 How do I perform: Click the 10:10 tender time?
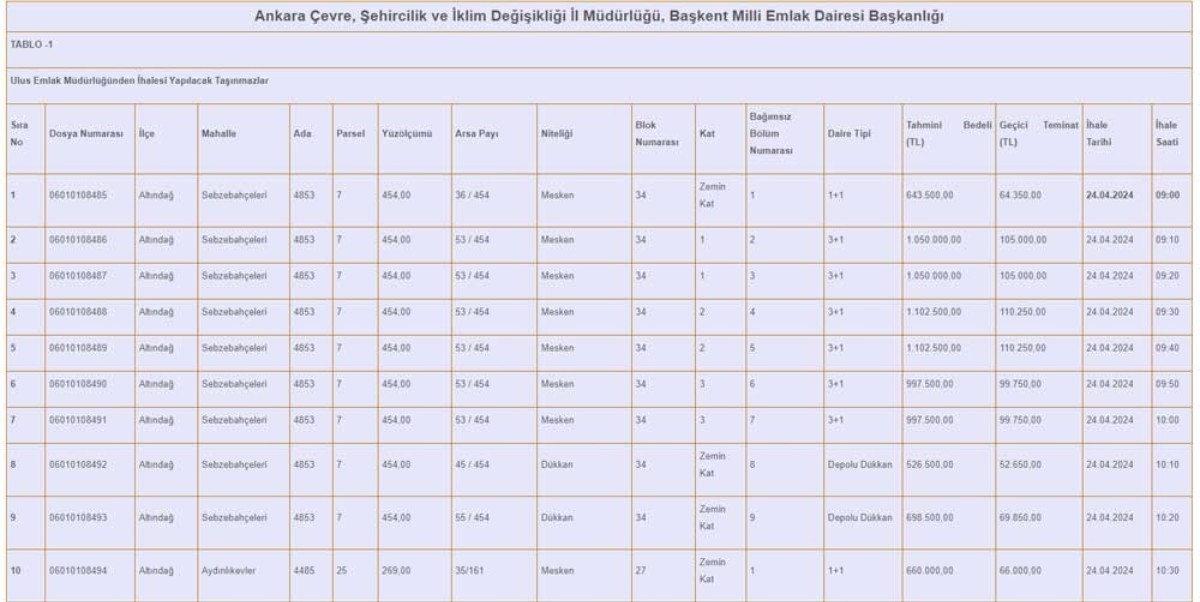coord(1167,463)
